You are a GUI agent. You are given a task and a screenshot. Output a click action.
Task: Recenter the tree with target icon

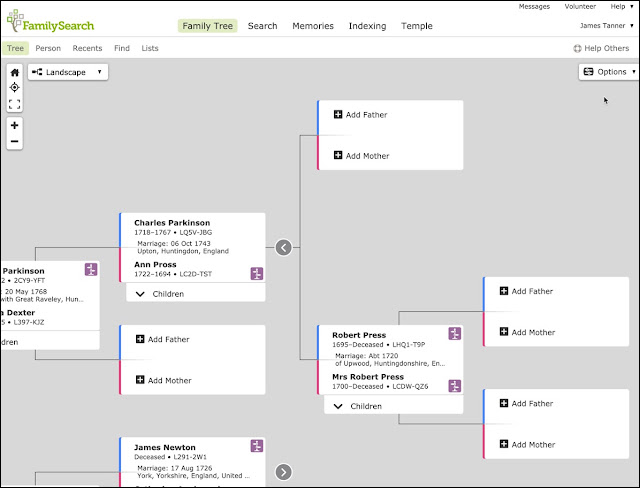(x=15, y=87)
